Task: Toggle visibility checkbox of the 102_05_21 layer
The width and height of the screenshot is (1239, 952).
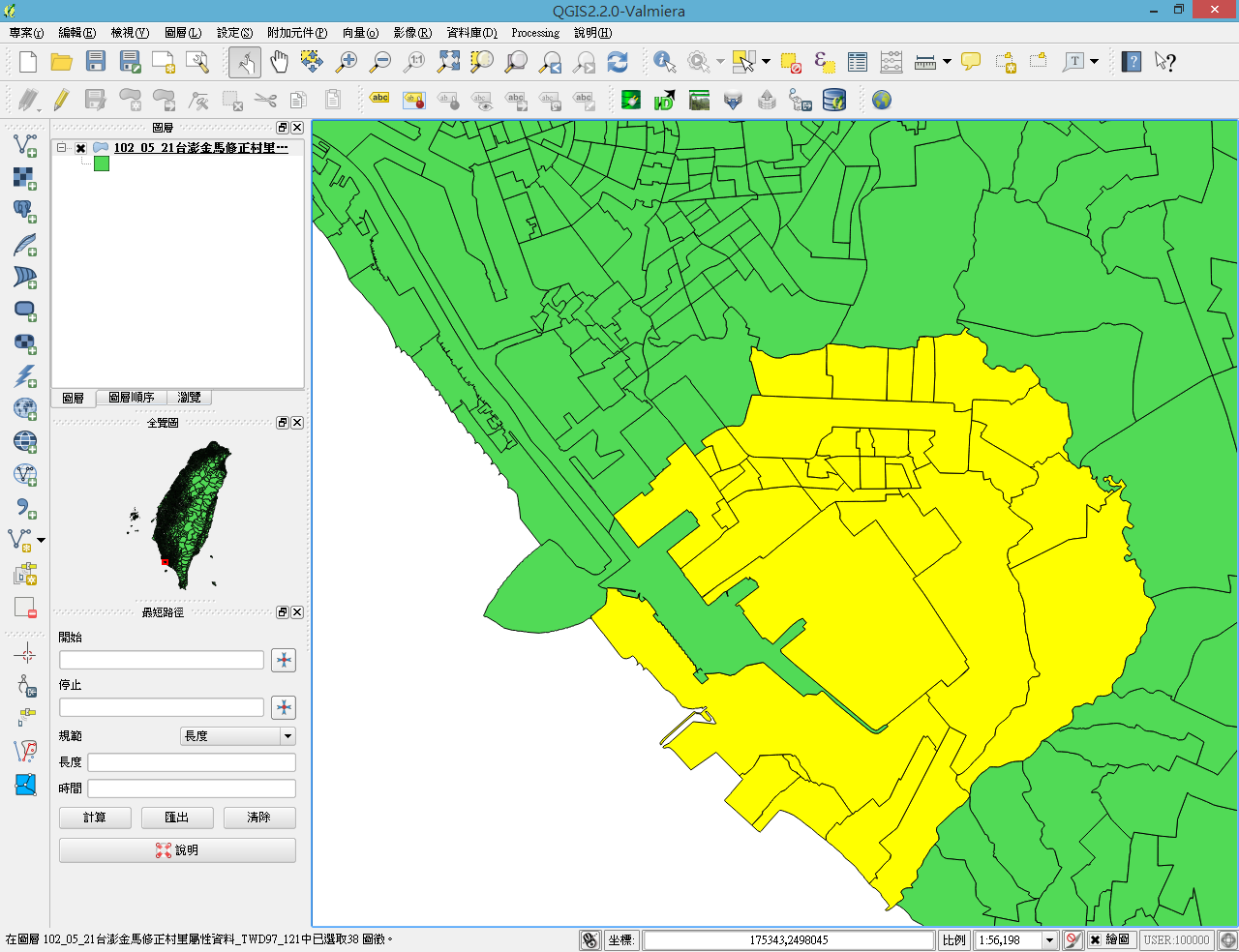Action: click(81, 148)
